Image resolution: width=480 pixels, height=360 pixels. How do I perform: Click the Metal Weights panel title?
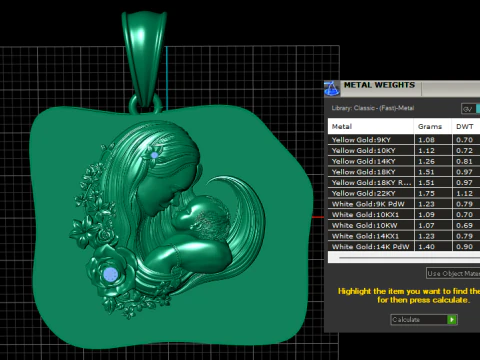tap(379, 85)
